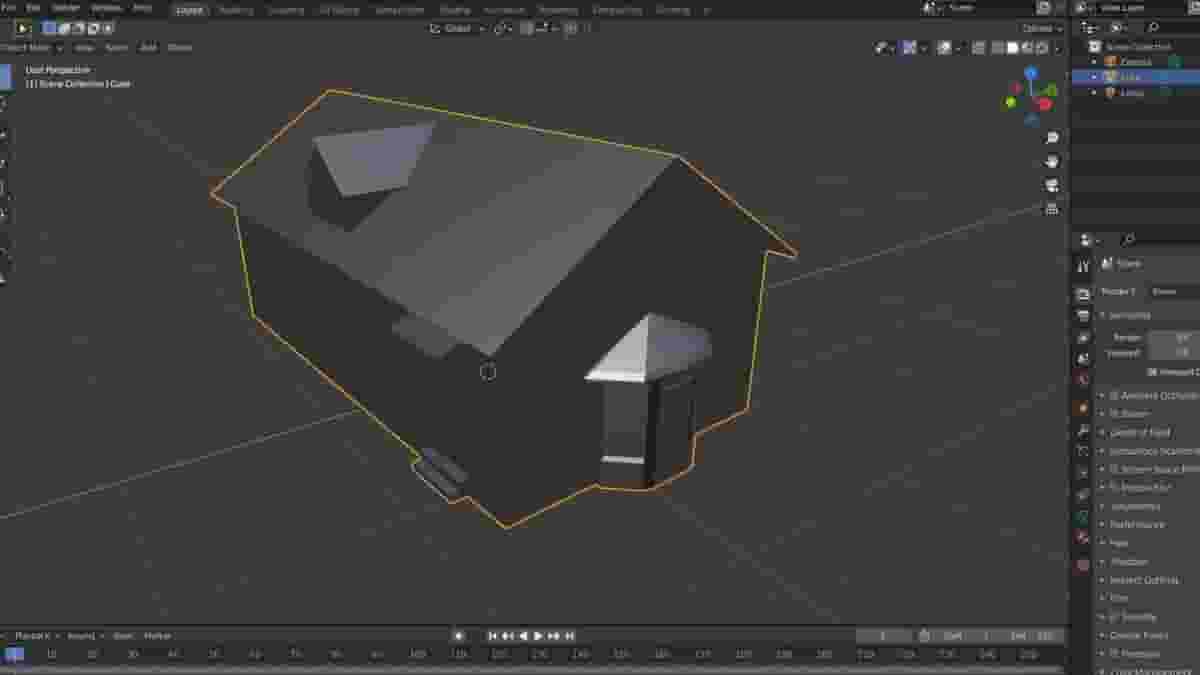The image size is (1200, 675).
Task: Select the Lamp object icon in the Outliner
Action: [x=1111, y=91]
